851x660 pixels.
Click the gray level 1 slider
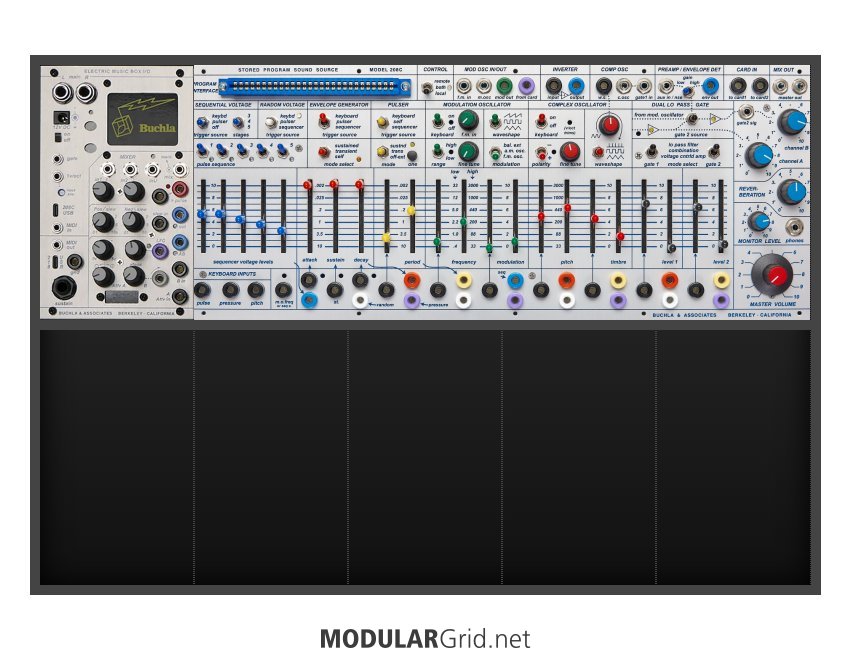[x=671, y=248]
